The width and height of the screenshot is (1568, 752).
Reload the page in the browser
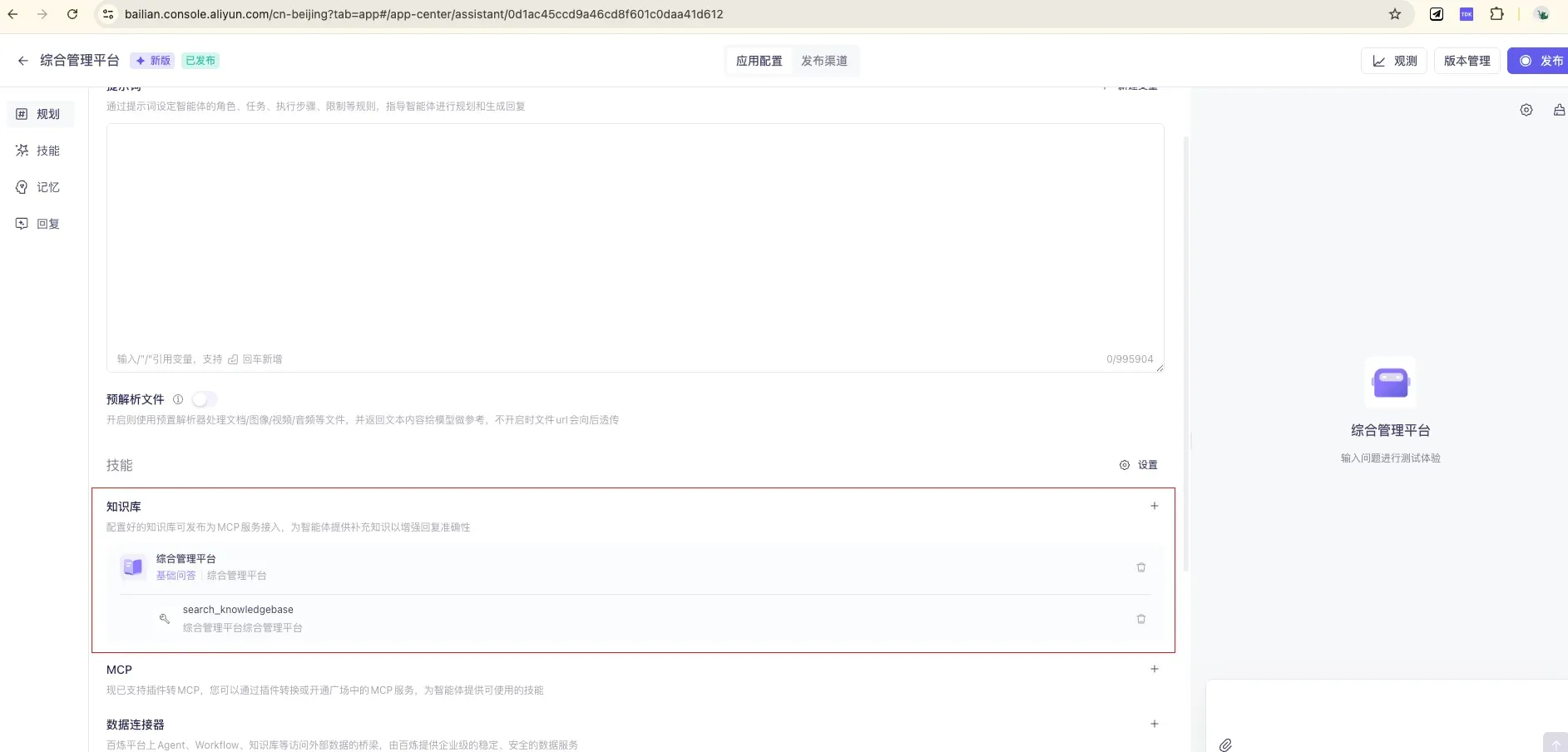(x=72, y=14)
